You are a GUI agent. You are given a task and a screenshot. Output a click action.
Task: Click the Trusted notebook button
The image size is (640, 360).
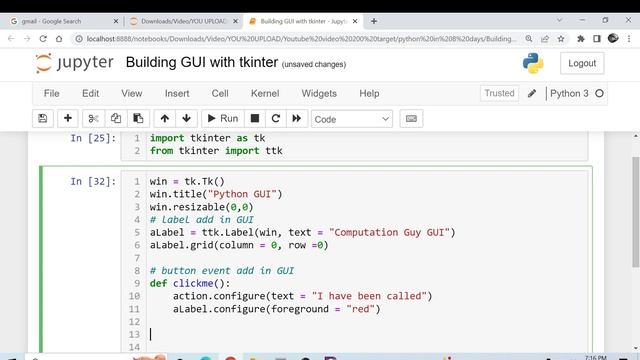(x=499, y=93)
